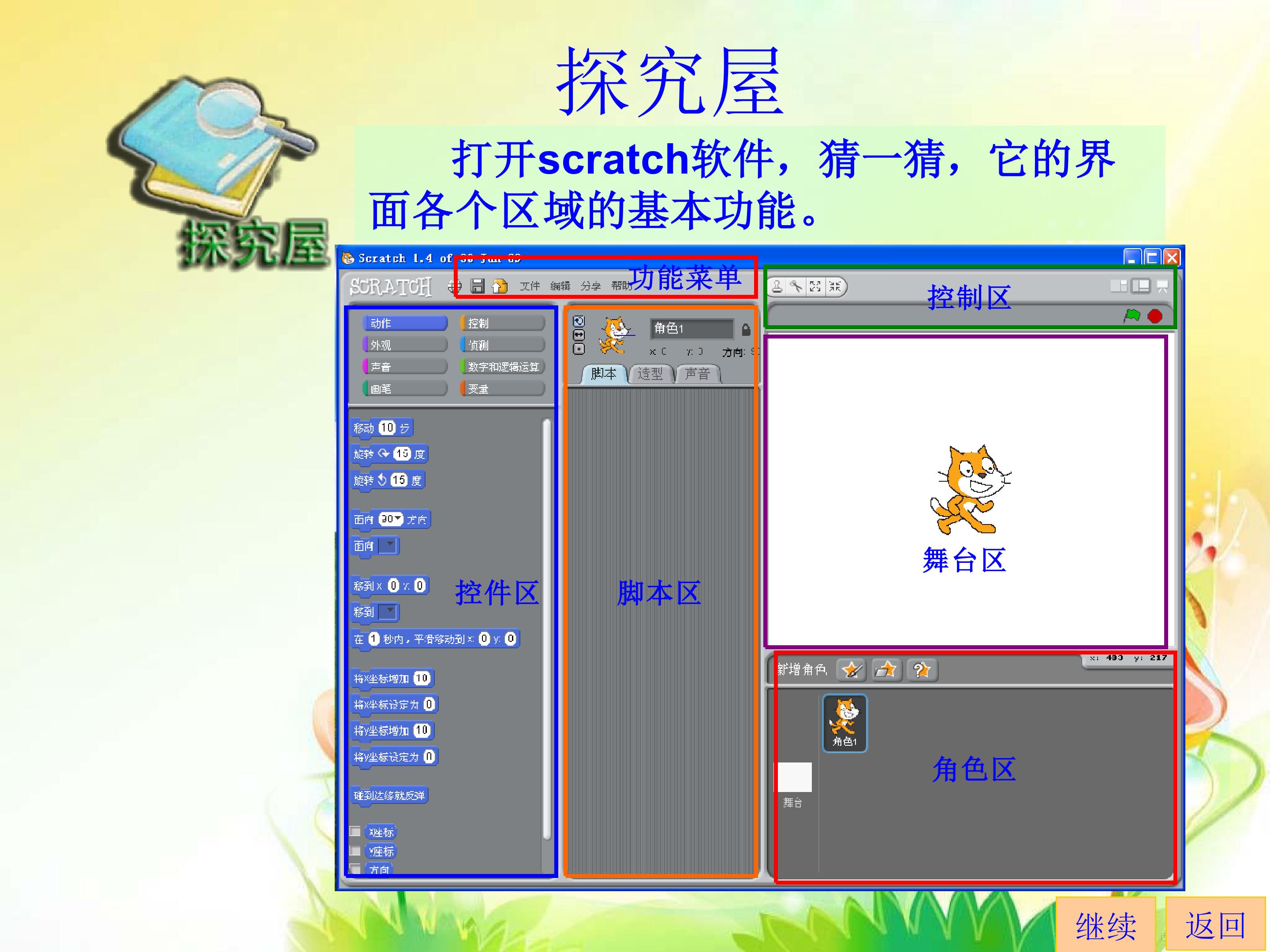Check the 方向 reporter checkbox
Image resolution: width=1270 pixels, height=952 pixels.
(355, 869)
